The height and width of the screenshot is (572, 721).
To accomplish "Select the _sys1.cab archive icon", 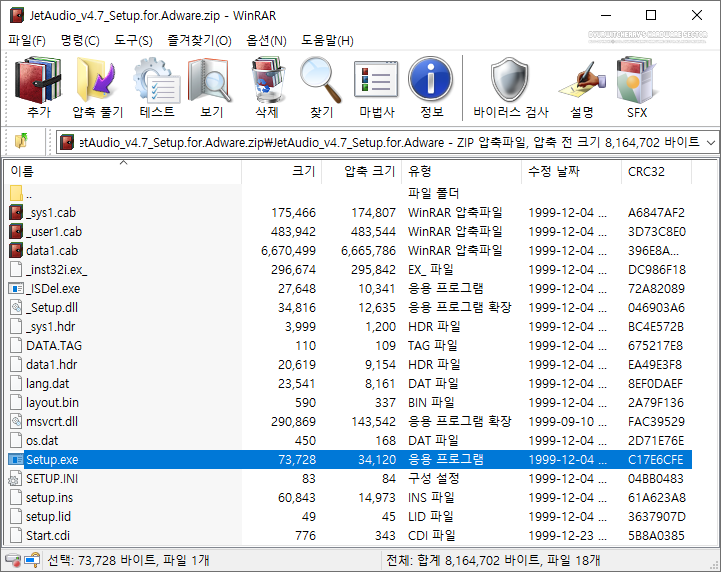I will [16, 212].
